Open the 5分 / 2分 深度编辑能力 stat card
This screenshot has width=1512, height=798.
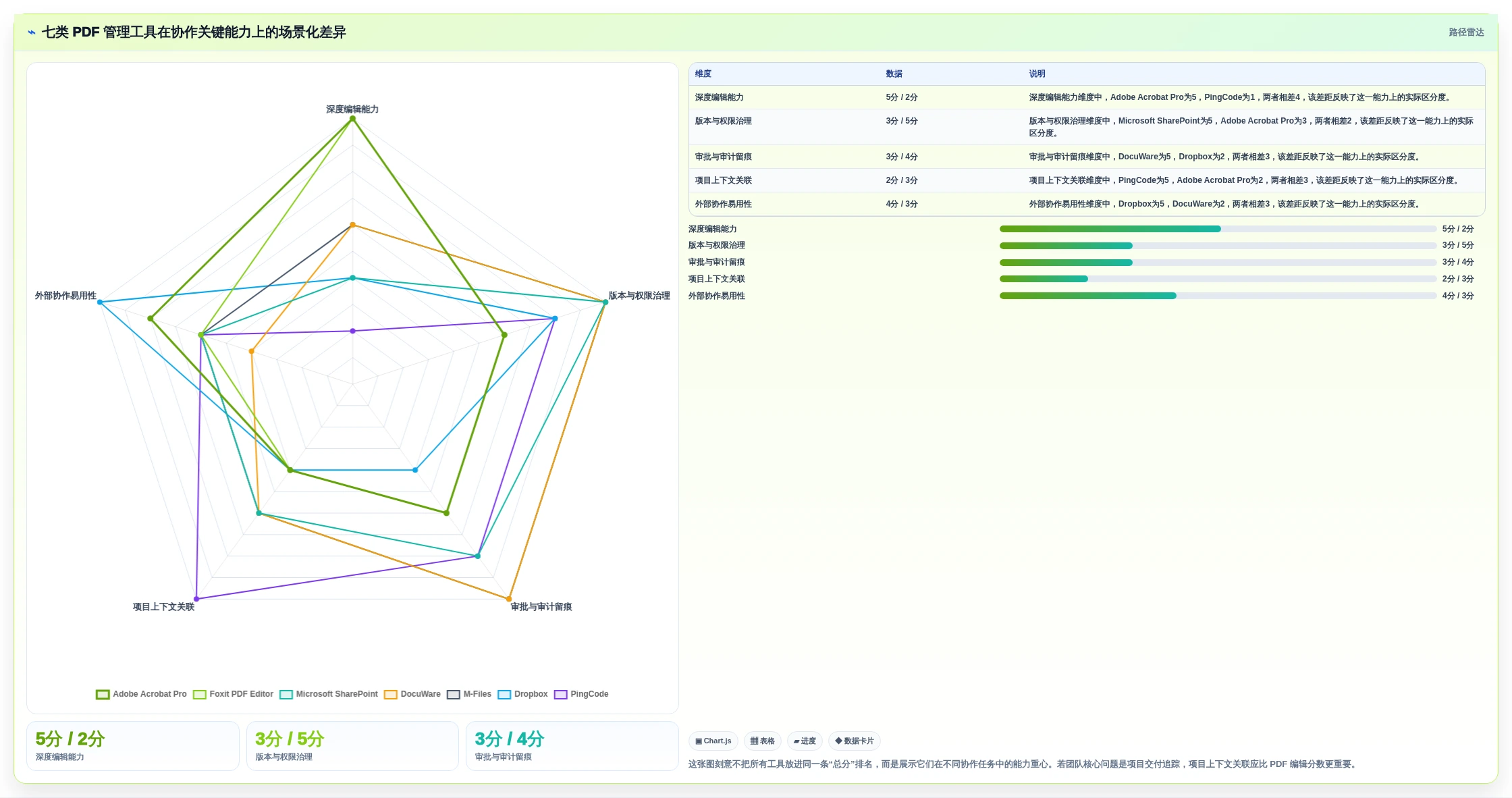pyautogui.click(x=133, y=746)
